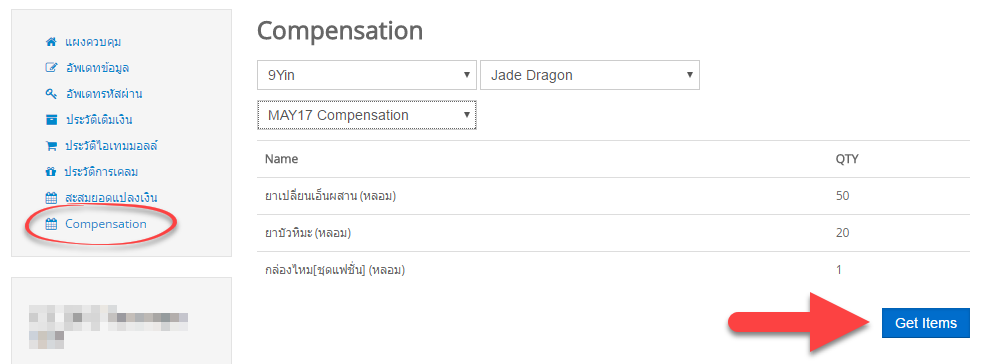The image size is (984, 364).
Task: Click the home icon beside แผงควบคุม
Action: (x=51, y=42)
